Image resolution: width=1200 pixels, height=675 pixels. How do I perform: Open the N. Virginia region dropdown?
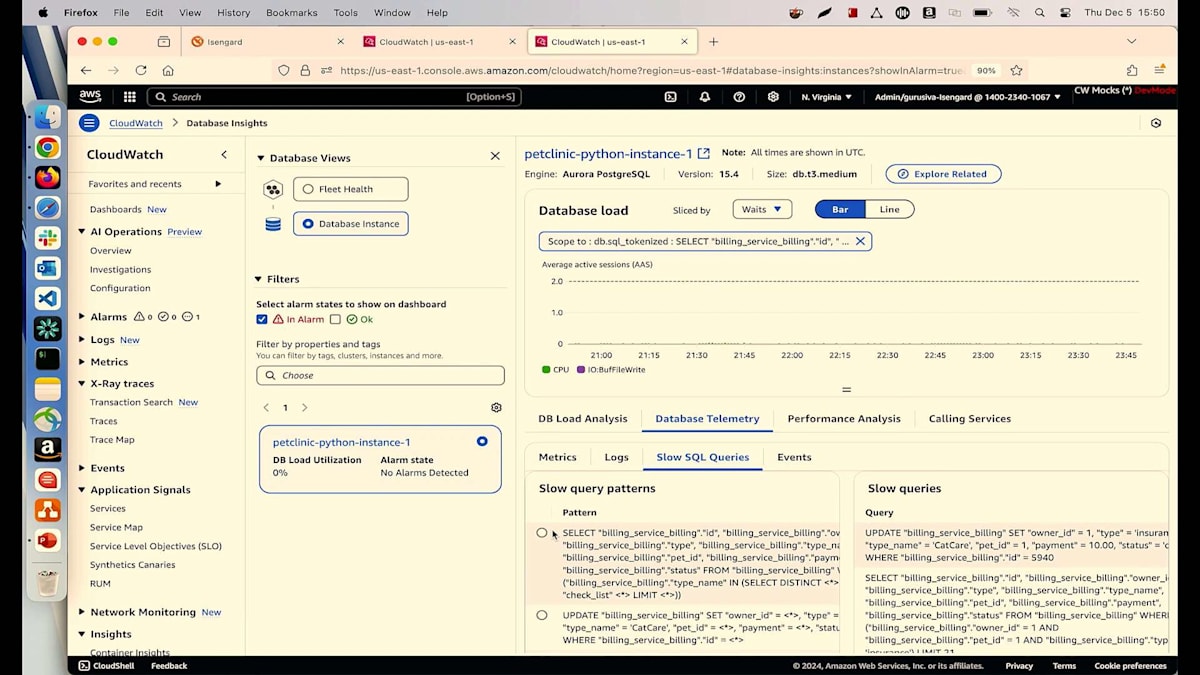click(826, 97)
